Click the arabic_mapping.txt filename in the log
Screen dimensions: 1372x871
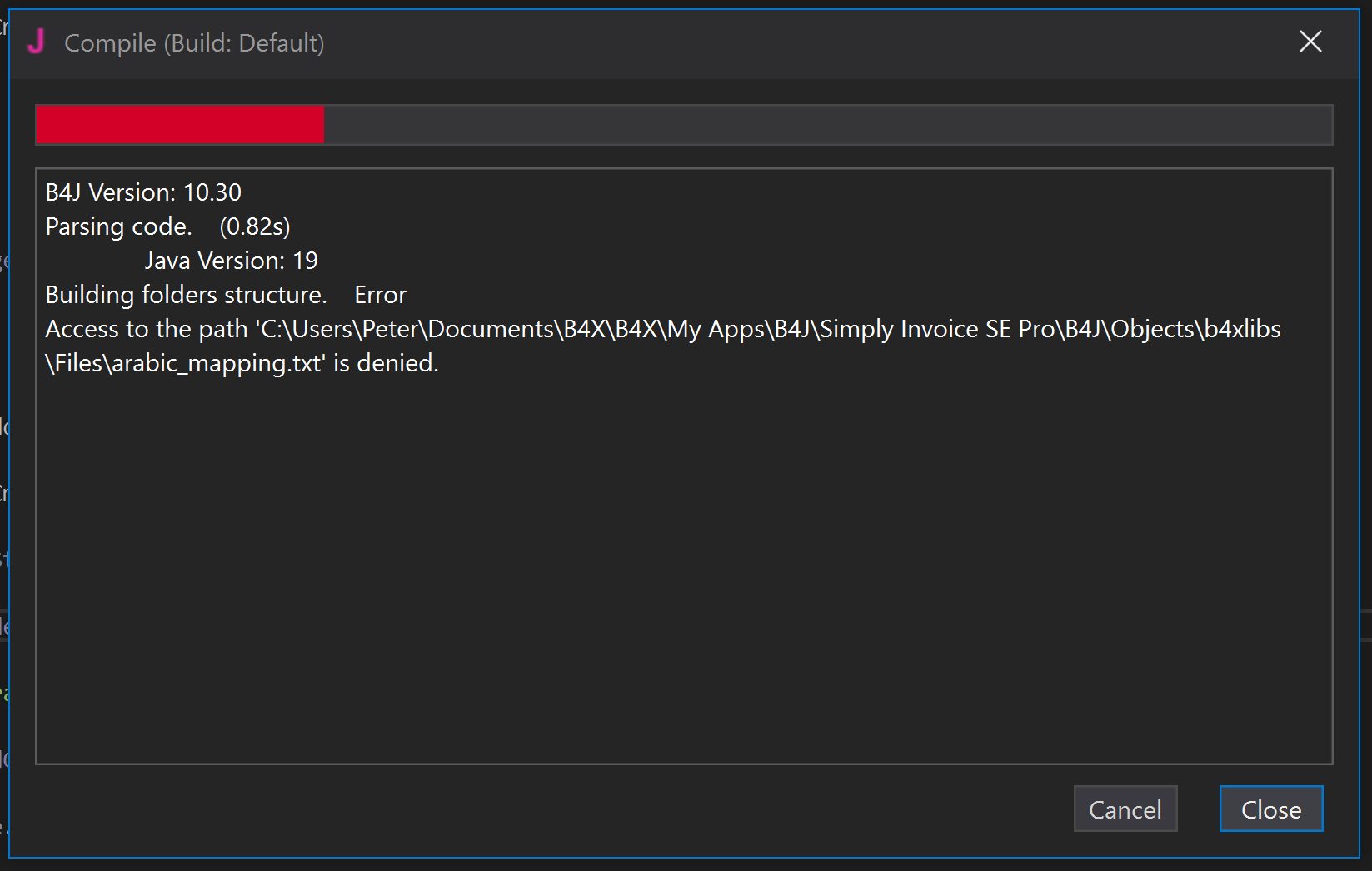coord(217,363)
